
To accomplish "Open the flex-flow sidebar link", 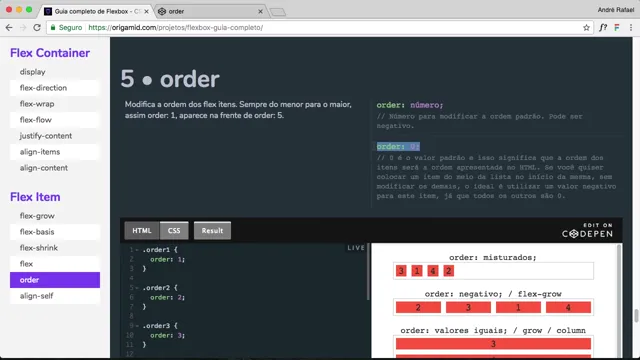I will pyautogui.click(x=55, y=120).
